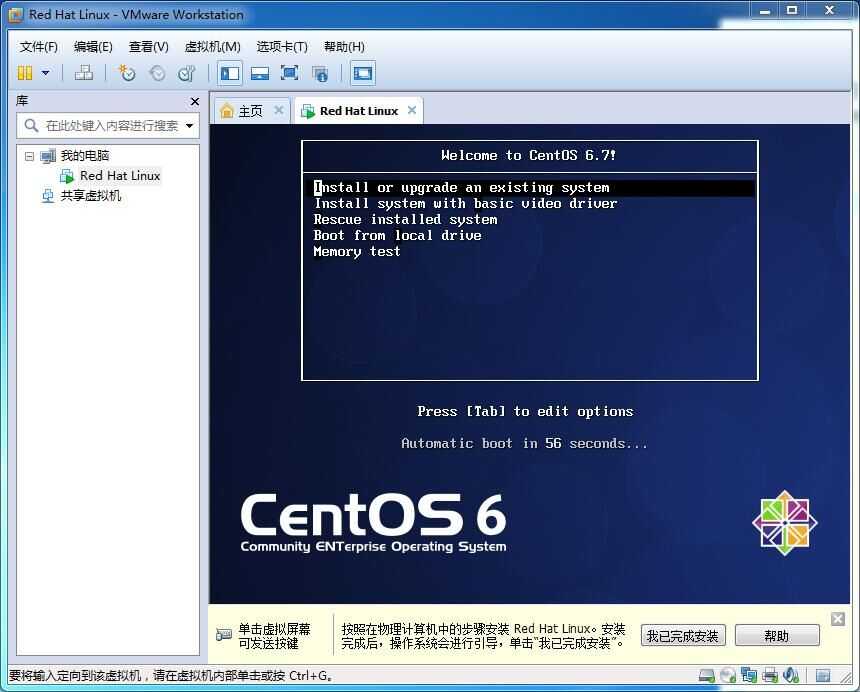Toggle the library sidebar view icon
Viewport: 860px width, 692px height.
(x=230, y=73)
